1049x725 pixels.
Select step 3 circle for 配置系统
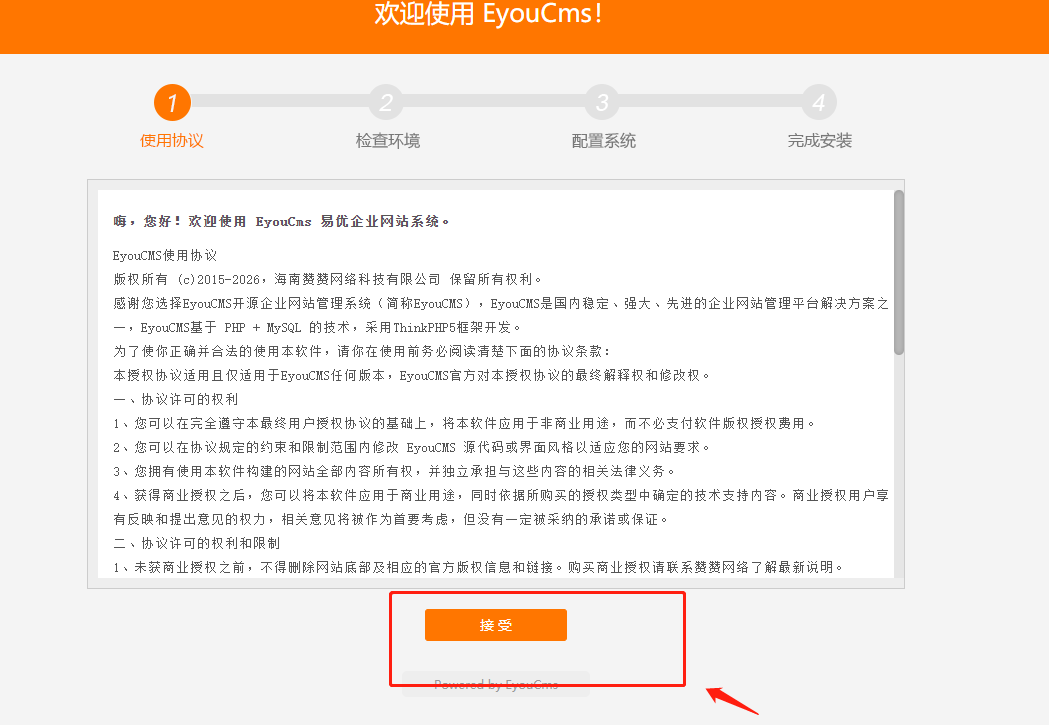point(602,102)
